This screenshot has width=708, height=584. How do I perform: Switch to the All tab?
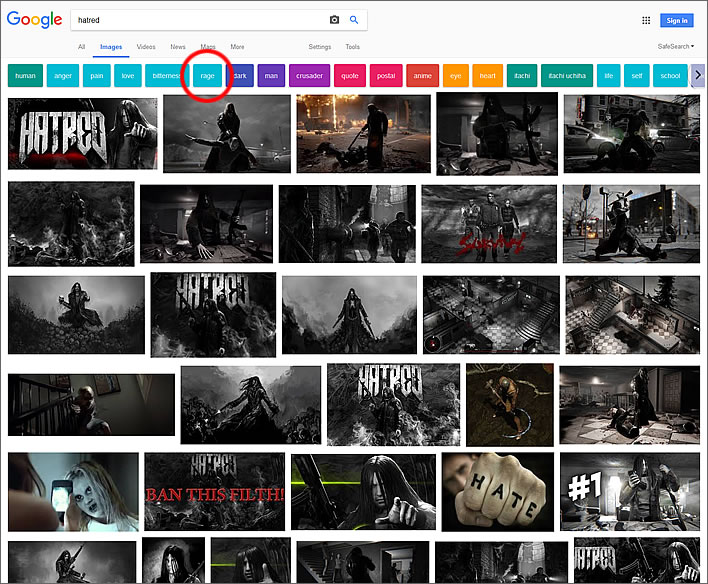81,47
